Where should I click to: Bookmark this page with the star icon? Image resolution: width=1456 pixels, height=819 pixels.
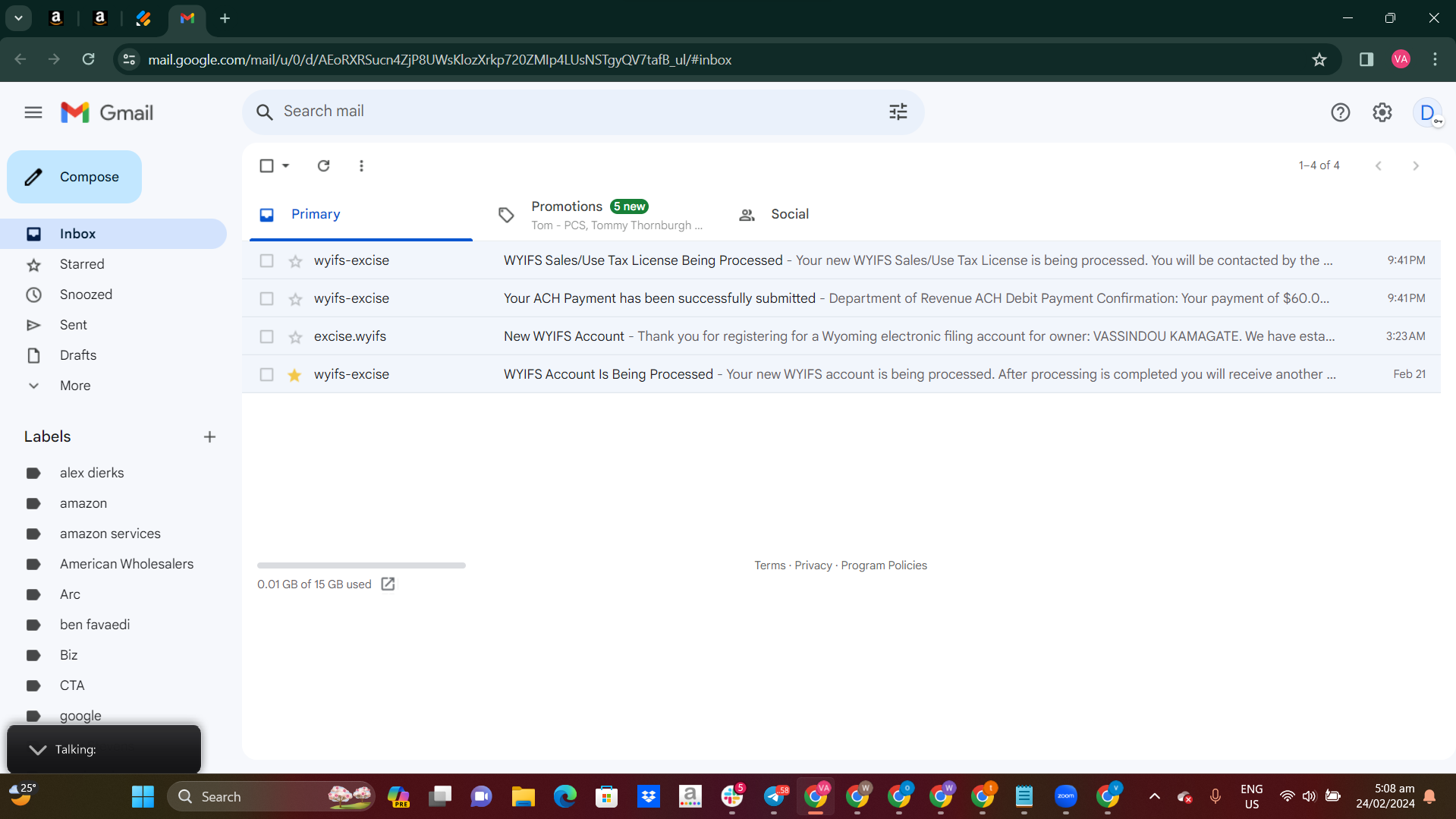(x=1319, y=59)
